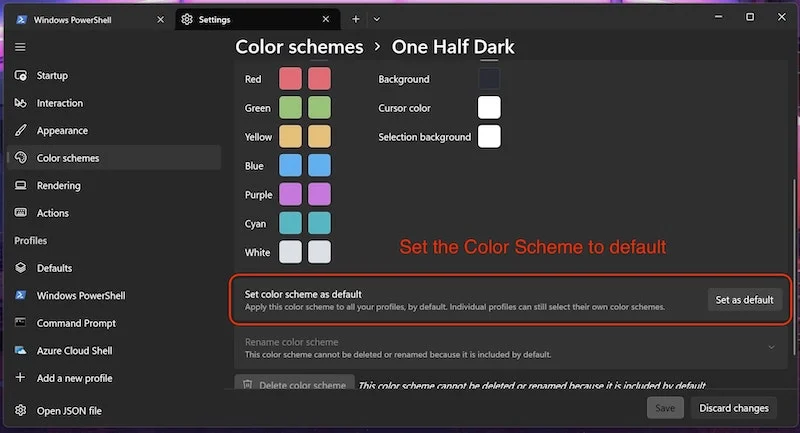Click the gear icon beside Open JSON file
800x433 pixels.
pyautogui.click(x=20, y=410)
